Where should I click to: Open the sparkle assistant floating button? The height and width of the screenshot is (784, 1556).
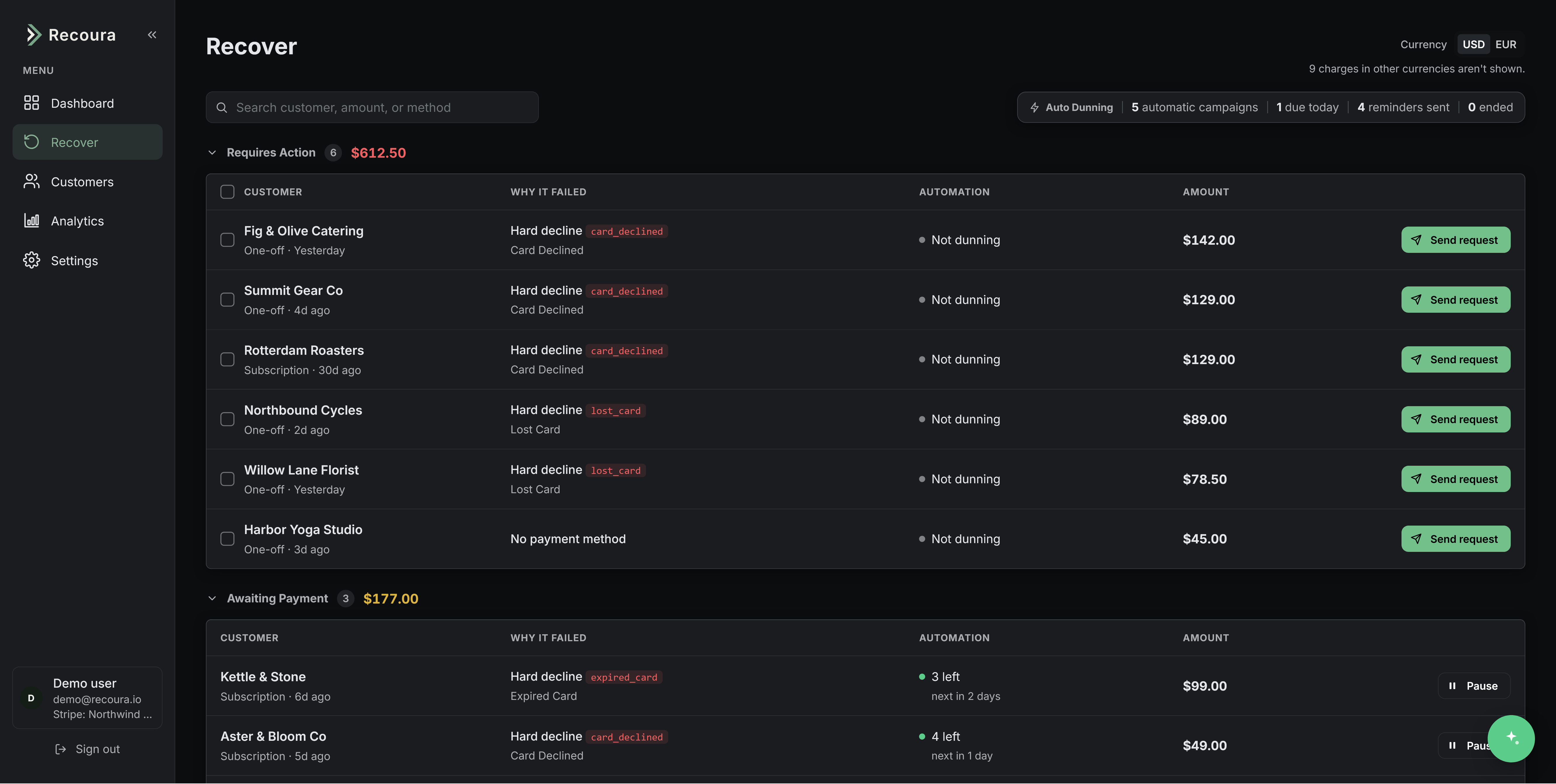(1511, 738)
